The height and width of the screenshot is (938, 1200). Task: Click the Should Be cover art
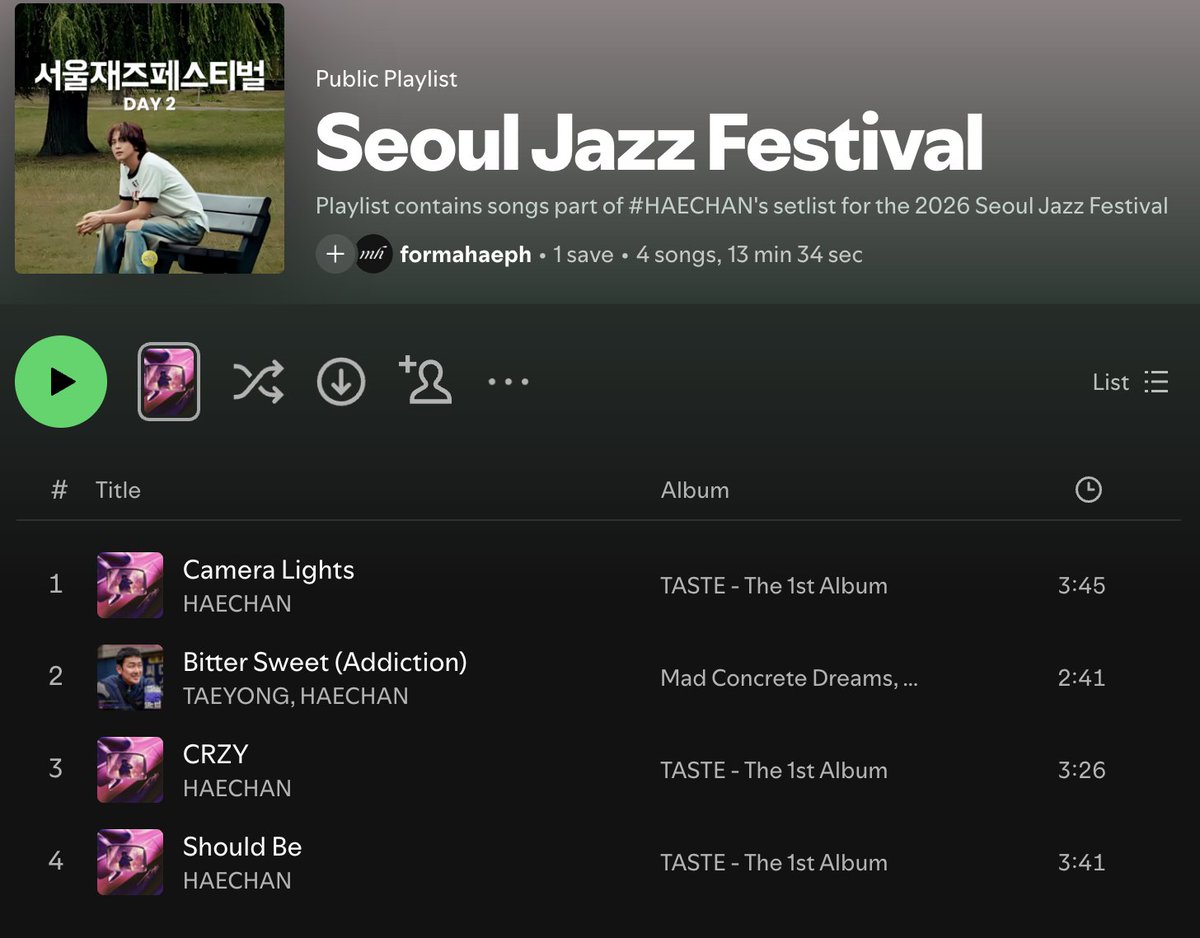click(130, 862)
